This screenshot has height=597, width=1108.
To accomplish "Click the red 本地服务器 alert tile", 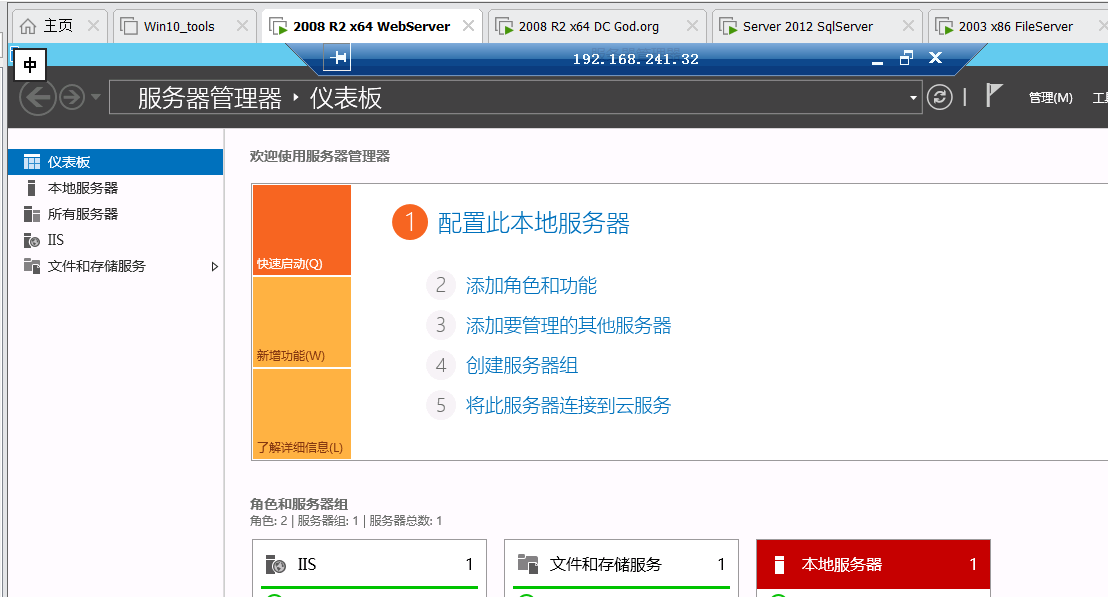I will click(x=873, y=564).
